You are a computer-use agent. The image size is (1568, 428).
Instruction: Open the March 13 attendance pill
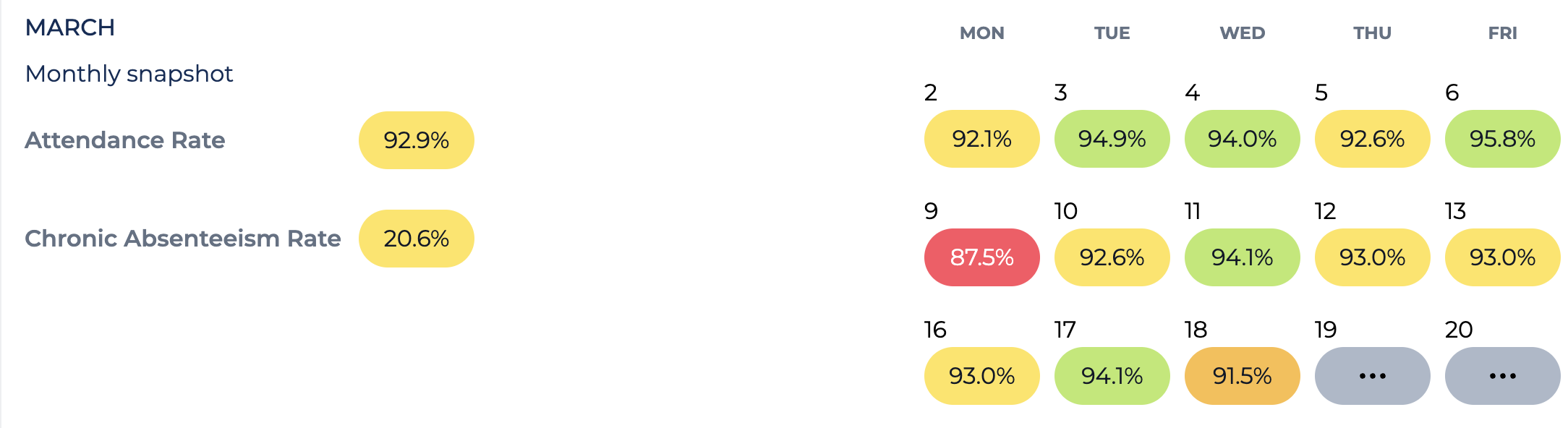pos(1502,257)
